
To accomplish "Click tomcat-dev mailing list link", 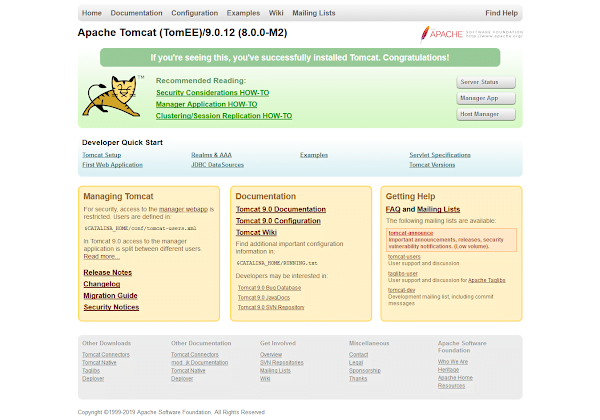I will 402,290.
